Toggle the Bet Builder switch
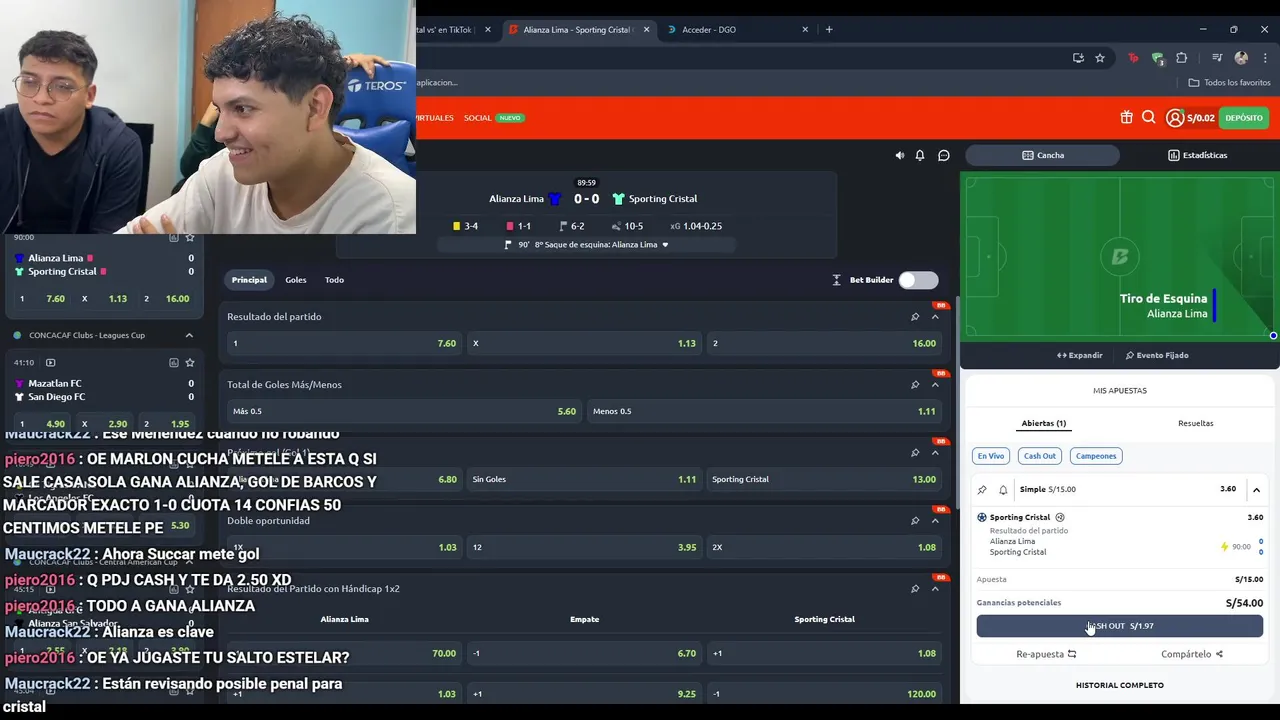Image resolution: width=1280 pixels, height=720 pixels. pyautogui.click(x=918, y=280)
